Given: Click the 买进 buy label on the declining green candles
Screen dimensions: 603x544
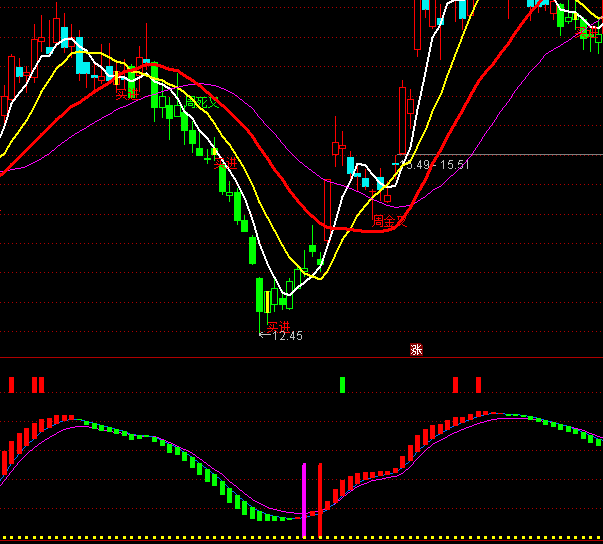Looking at the screenshot, I should (x=226, y=163).
